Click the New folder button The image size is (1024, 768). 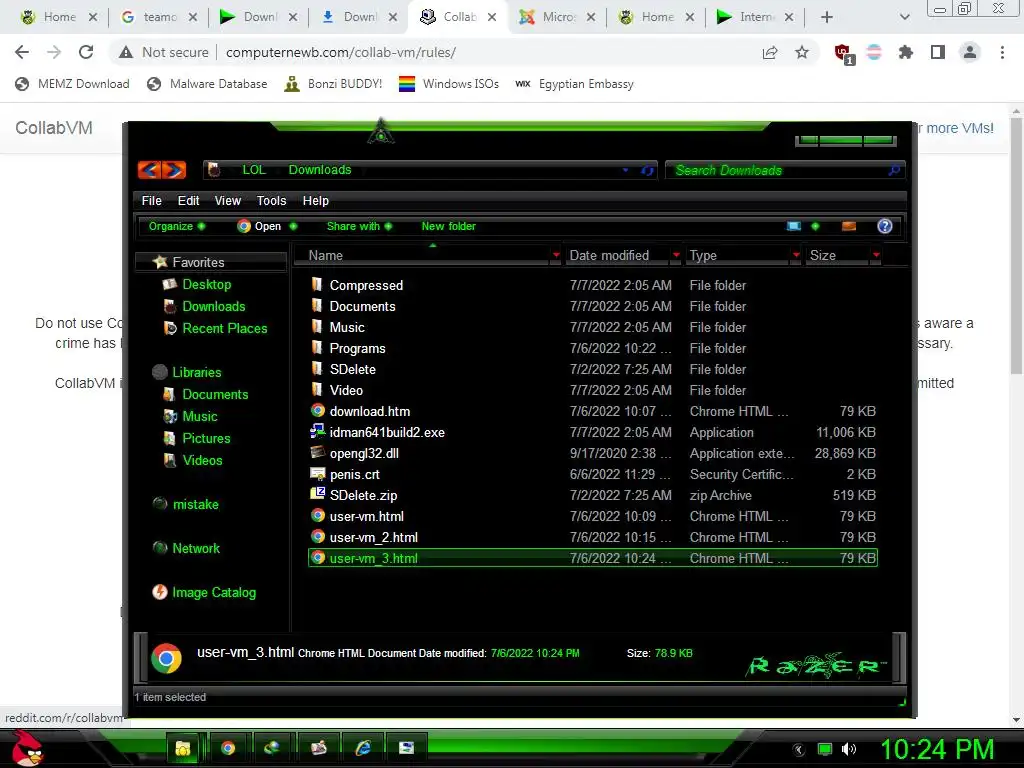448,226
